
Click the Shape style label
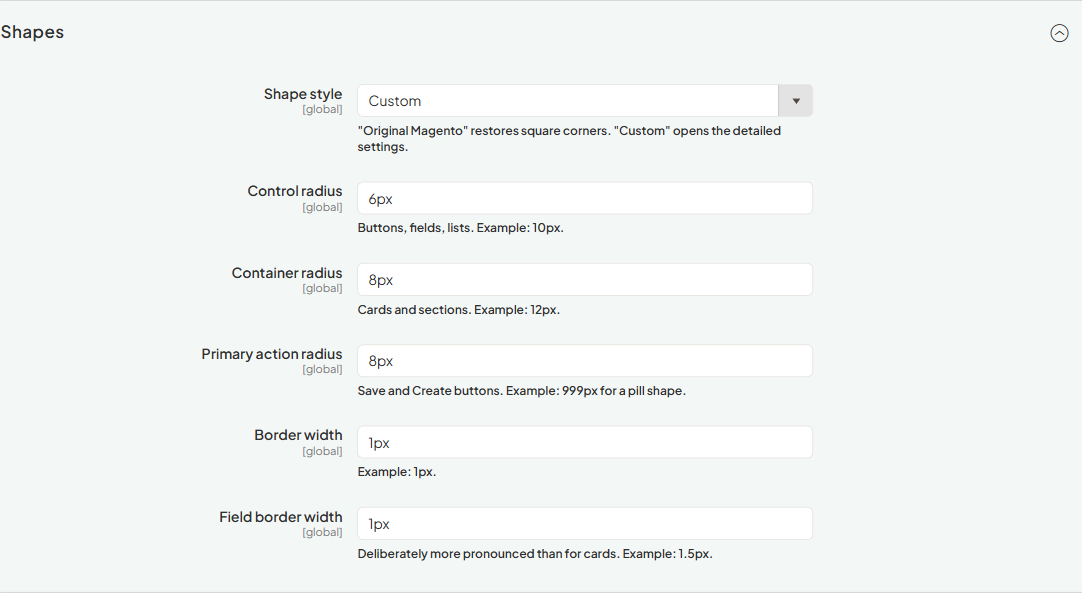[303, 94]
